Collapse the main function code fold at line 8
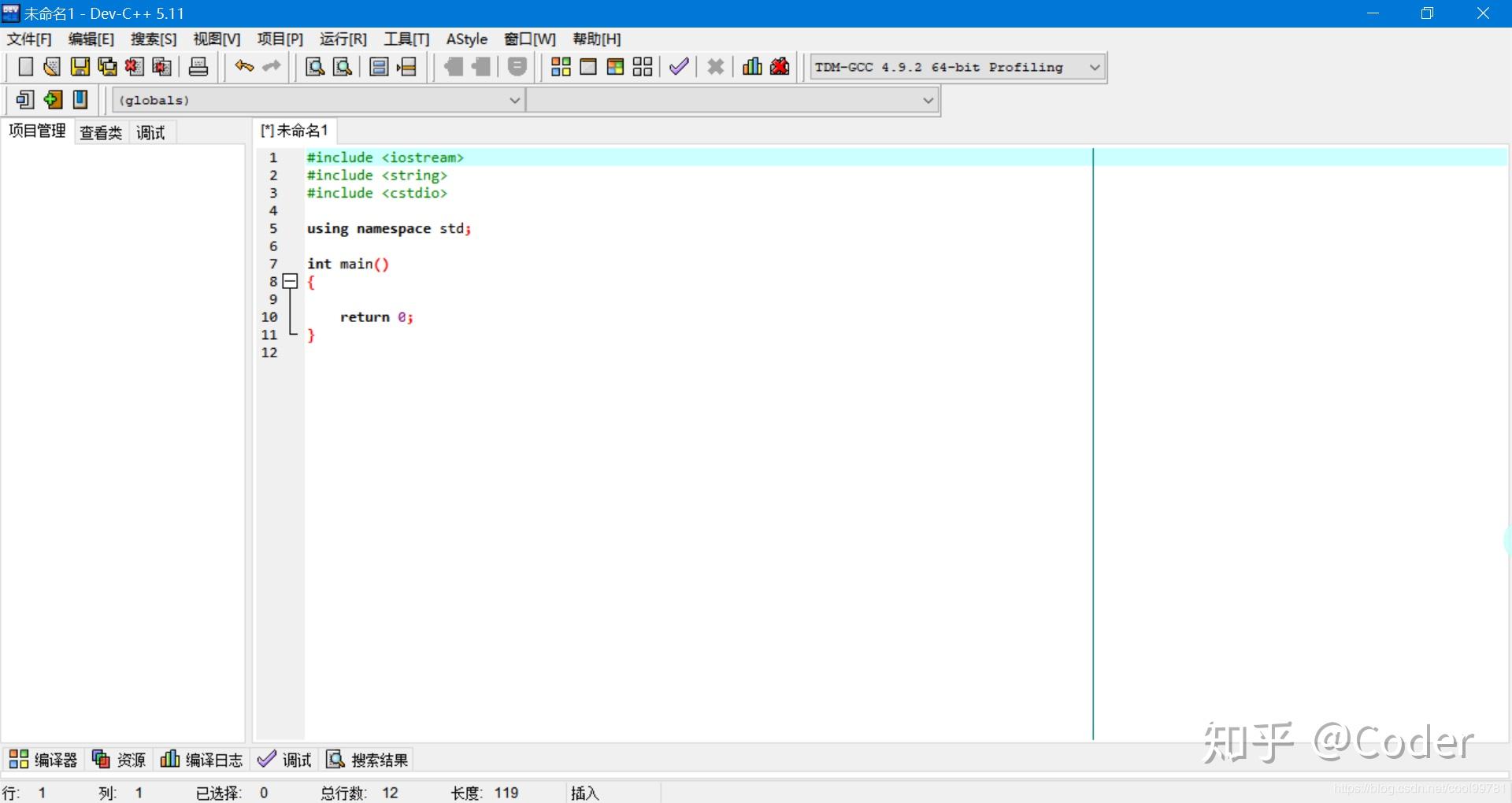 291,281
